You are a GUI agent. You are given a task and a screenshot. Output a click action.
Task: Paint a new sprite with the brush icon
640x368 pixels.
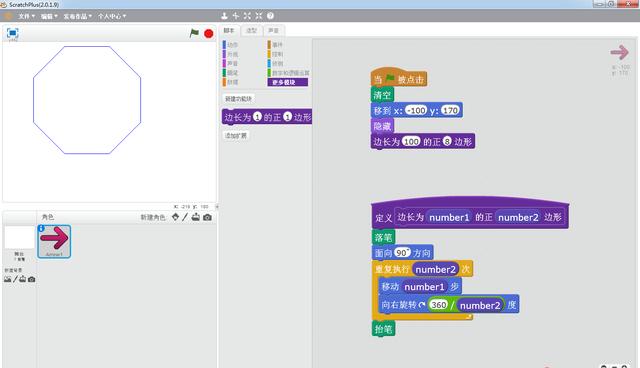(185, 217)
